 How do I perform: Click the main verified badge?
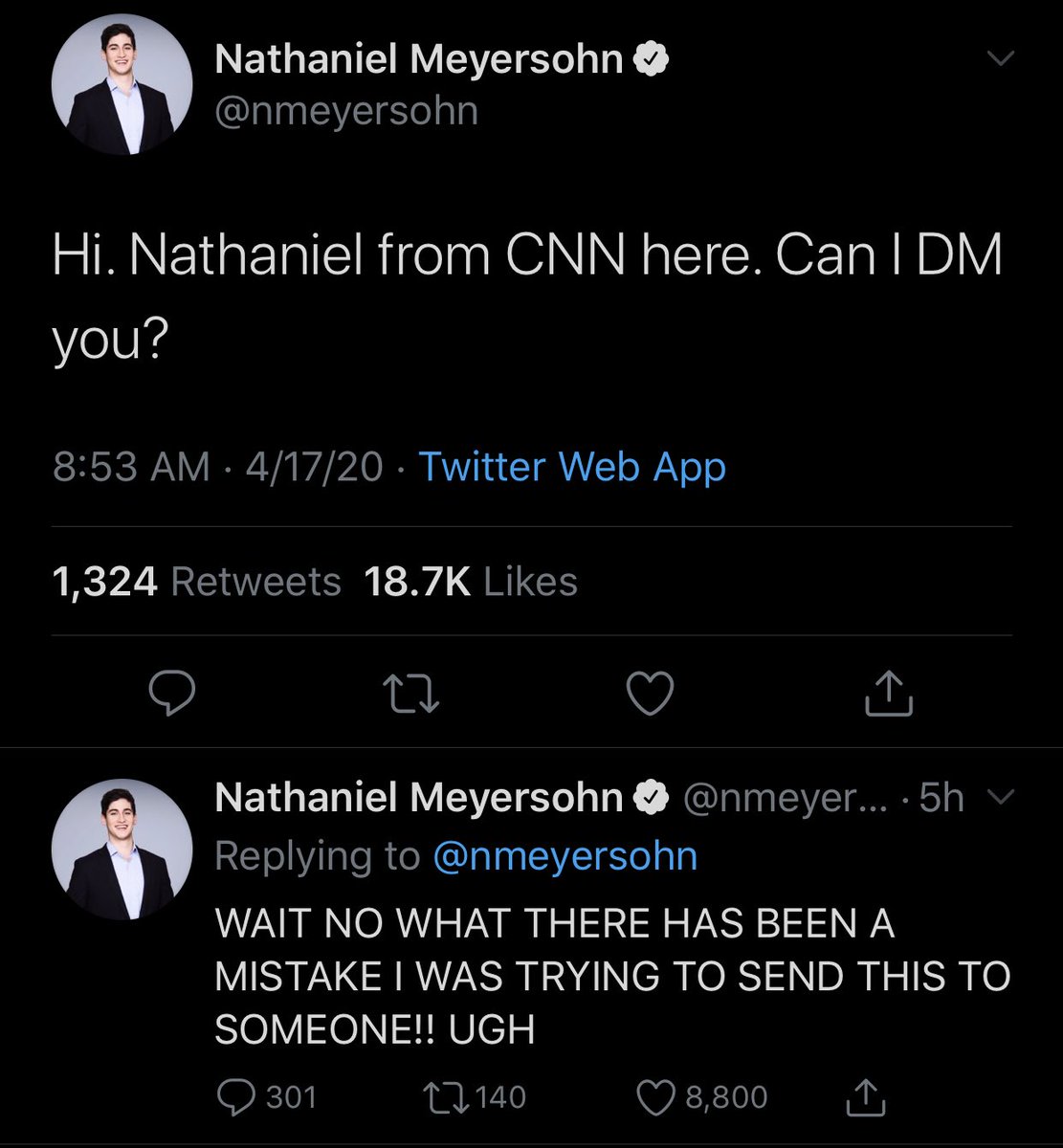[x=652, y=60]
